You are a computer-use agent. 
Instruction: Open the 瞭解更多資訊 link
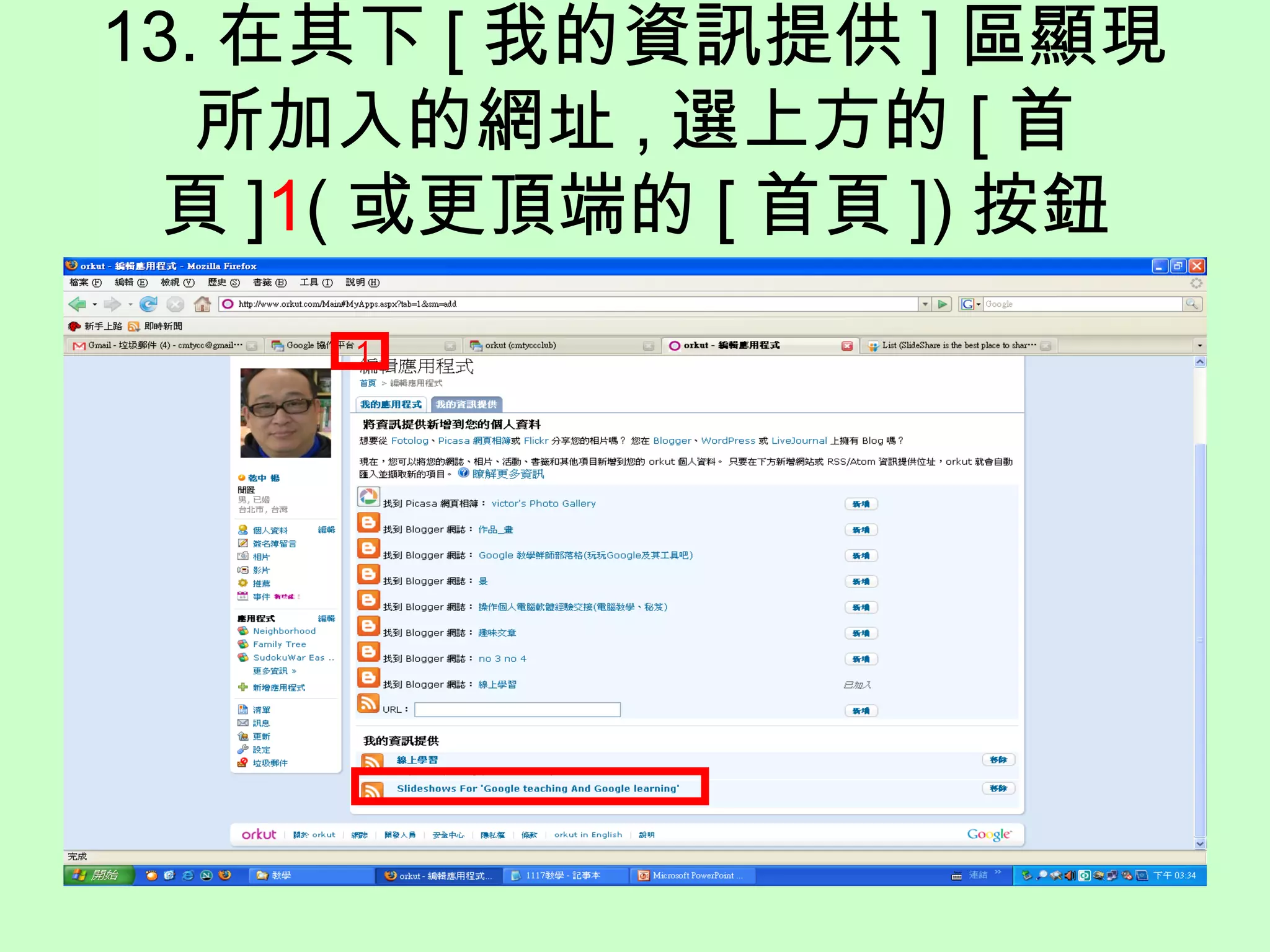pyautogui.click(x=508, y=474)
